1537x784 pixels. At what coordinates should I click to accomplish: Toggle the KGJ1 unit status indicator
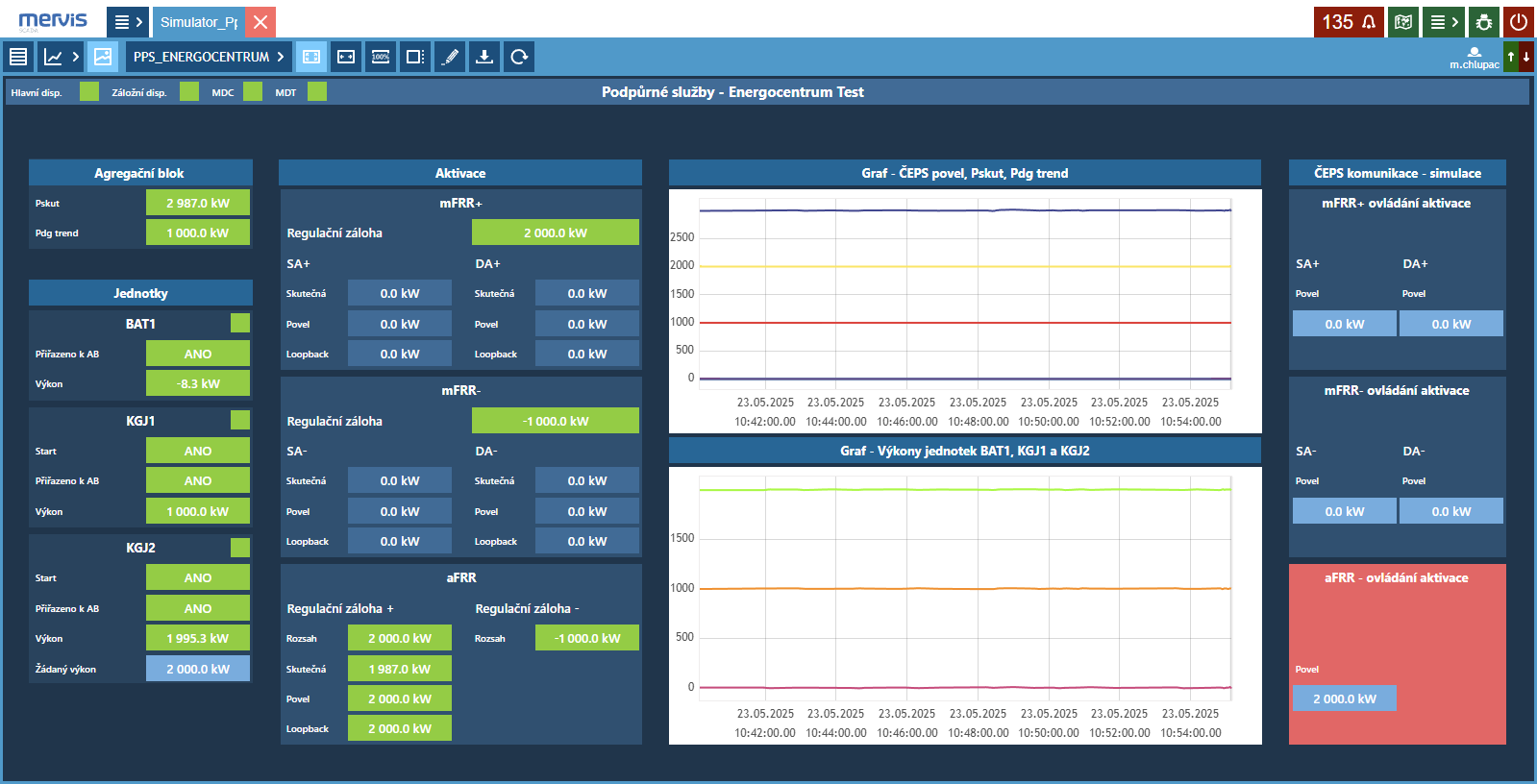tap(240, 420)
